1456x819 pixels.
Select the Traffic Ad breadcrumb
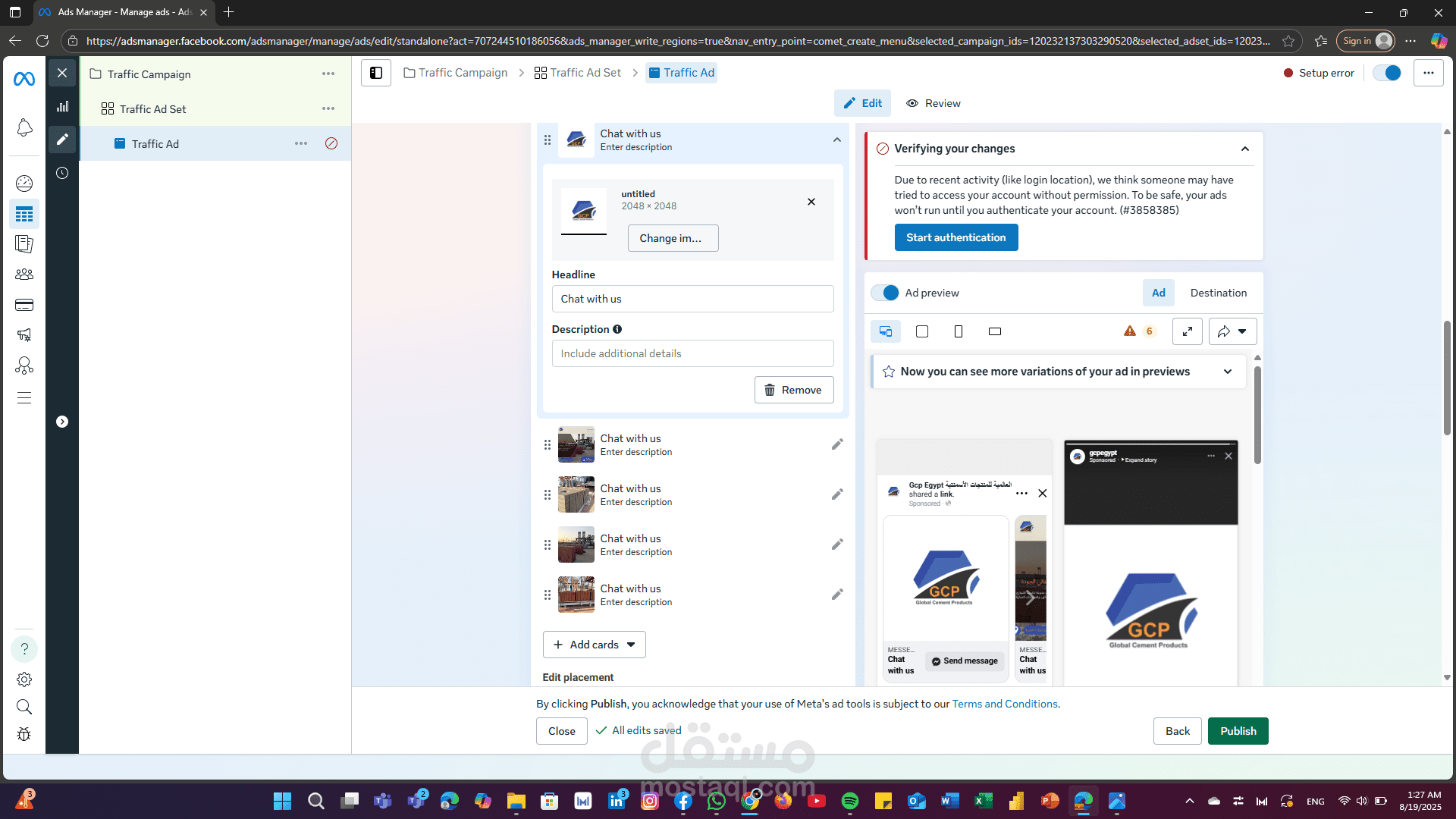[682, 73]
